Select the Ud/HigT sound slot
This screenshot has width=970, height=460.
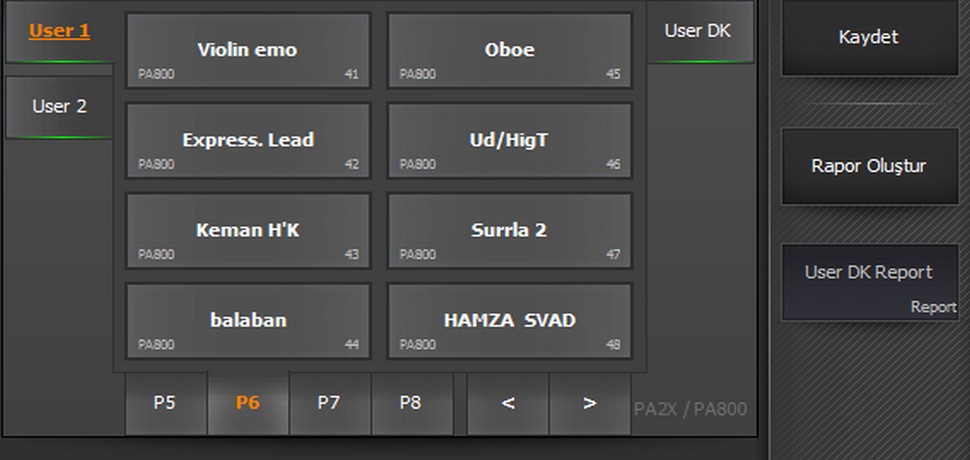point(509,140)
